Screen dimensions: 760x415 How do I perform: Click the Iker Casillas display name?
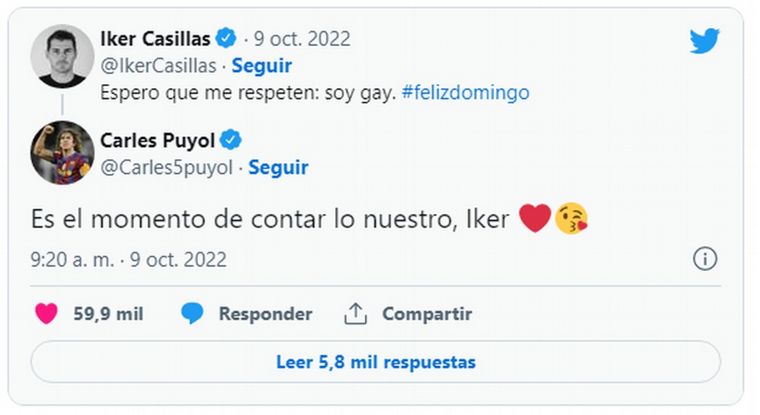click(x=155, y=40)
